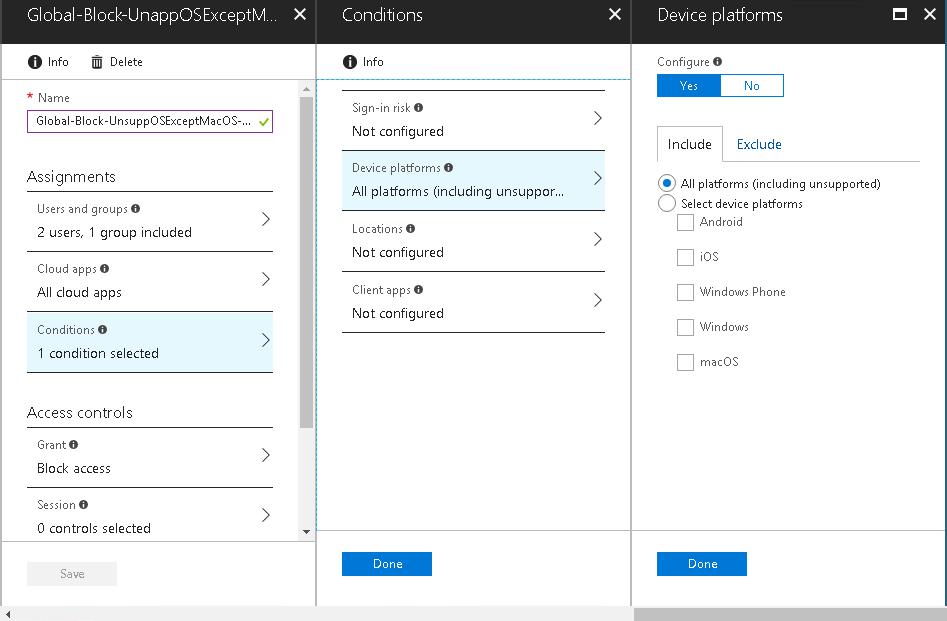Switch to the Include tab
Screen dimensions: 947x621
click(690, 144)
